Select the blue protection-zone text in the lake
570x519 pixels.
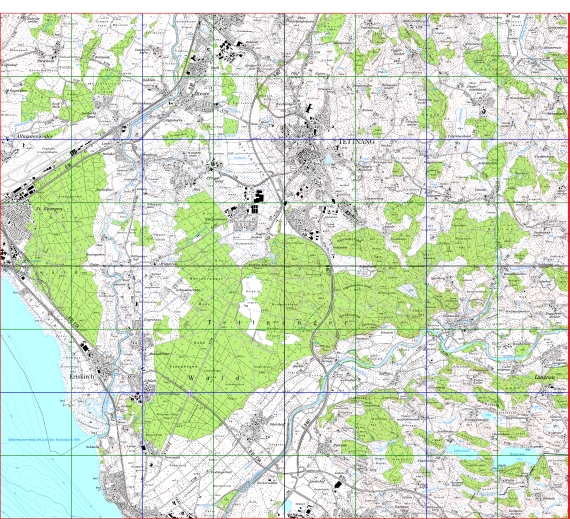pos(44,440)
